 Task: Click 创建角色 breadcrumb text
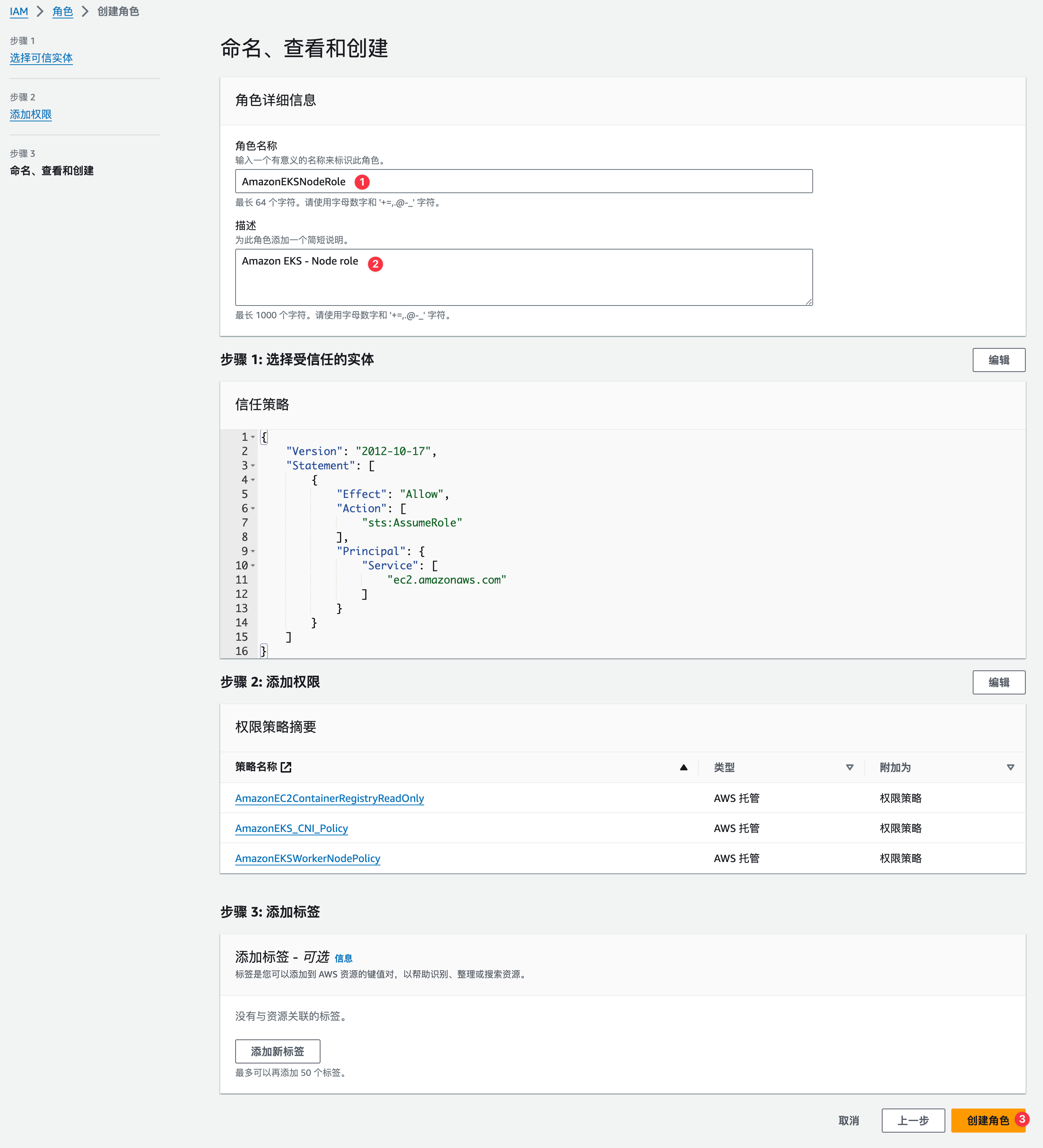pyautogui.click(x=118, y=11)
